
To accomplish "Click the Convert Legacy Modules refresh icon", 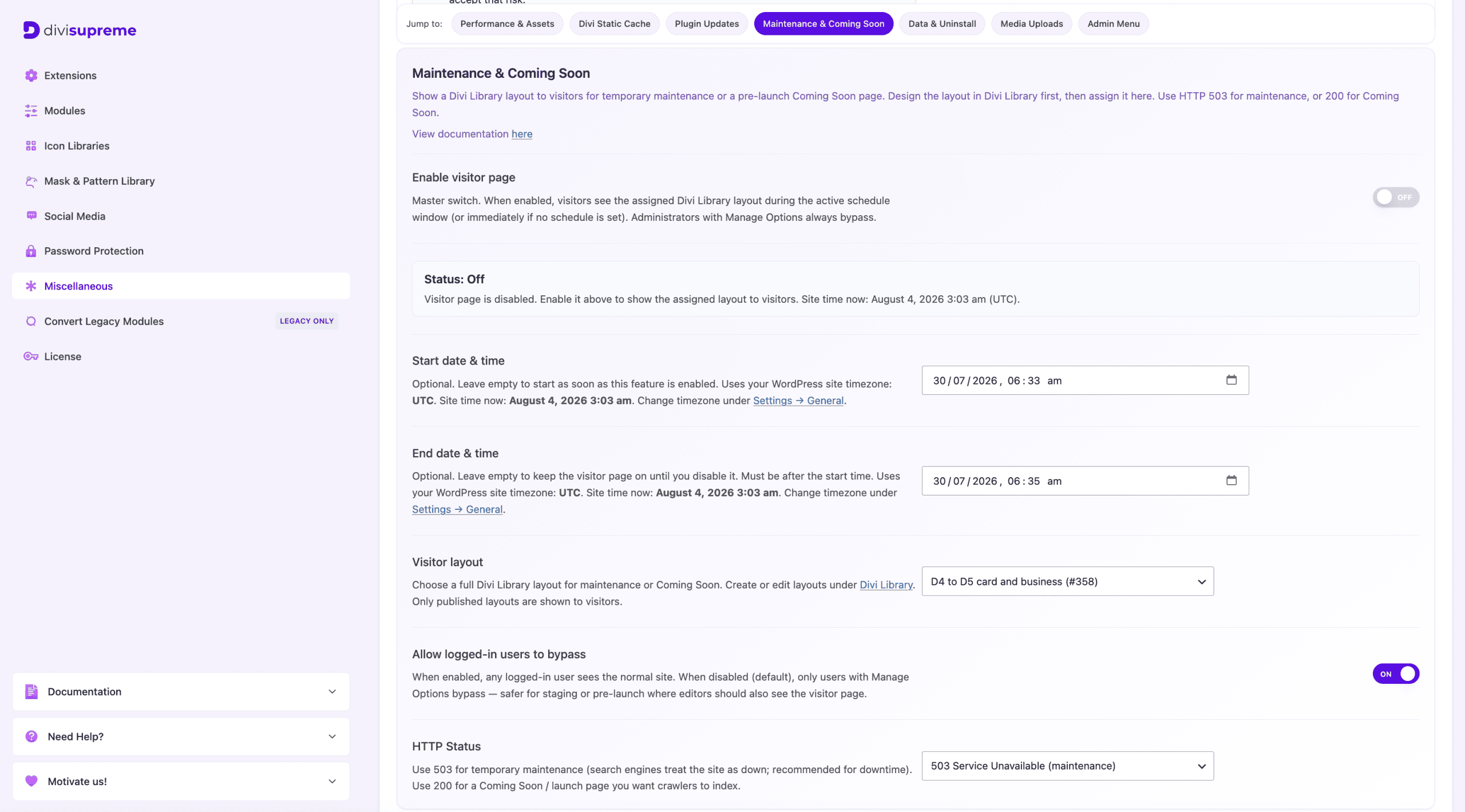I will (31, 321).
